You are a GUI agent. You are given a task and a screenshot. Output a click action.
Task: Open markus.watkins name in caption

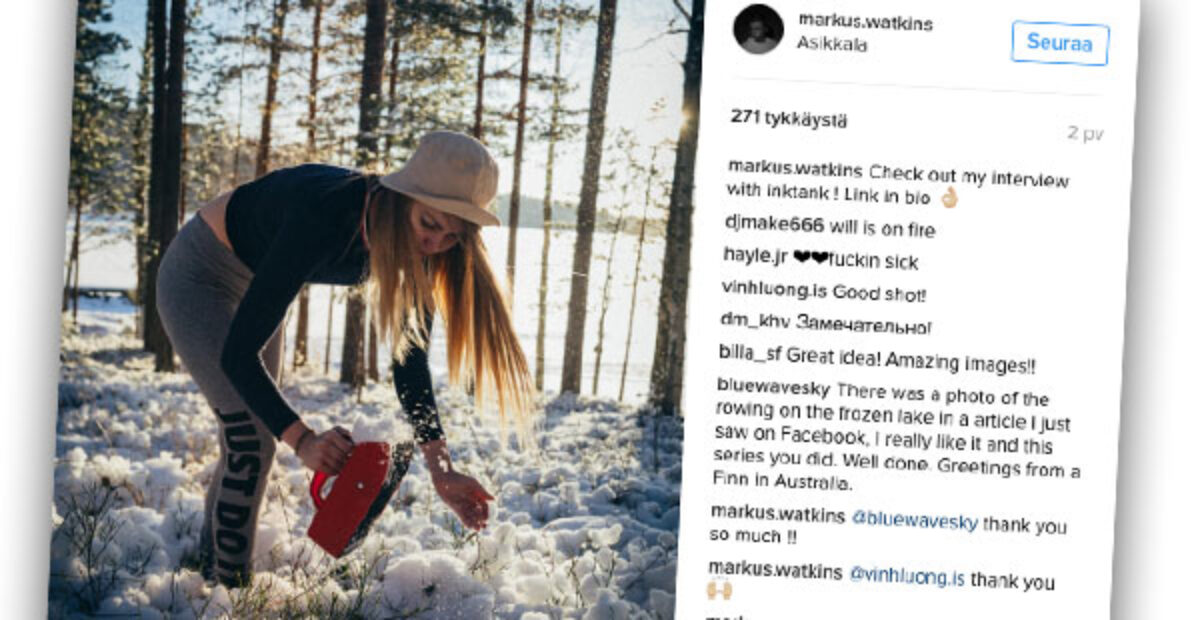(795, 167)
